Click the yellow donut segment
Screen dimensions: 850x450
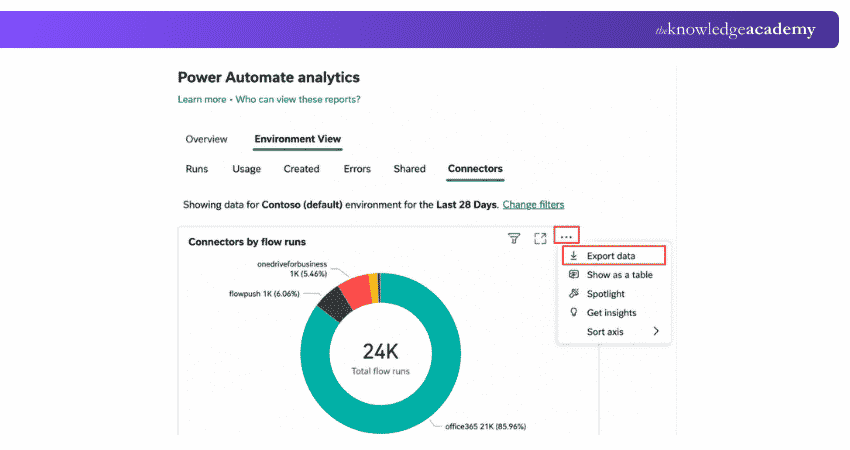[x=374, y=287]
